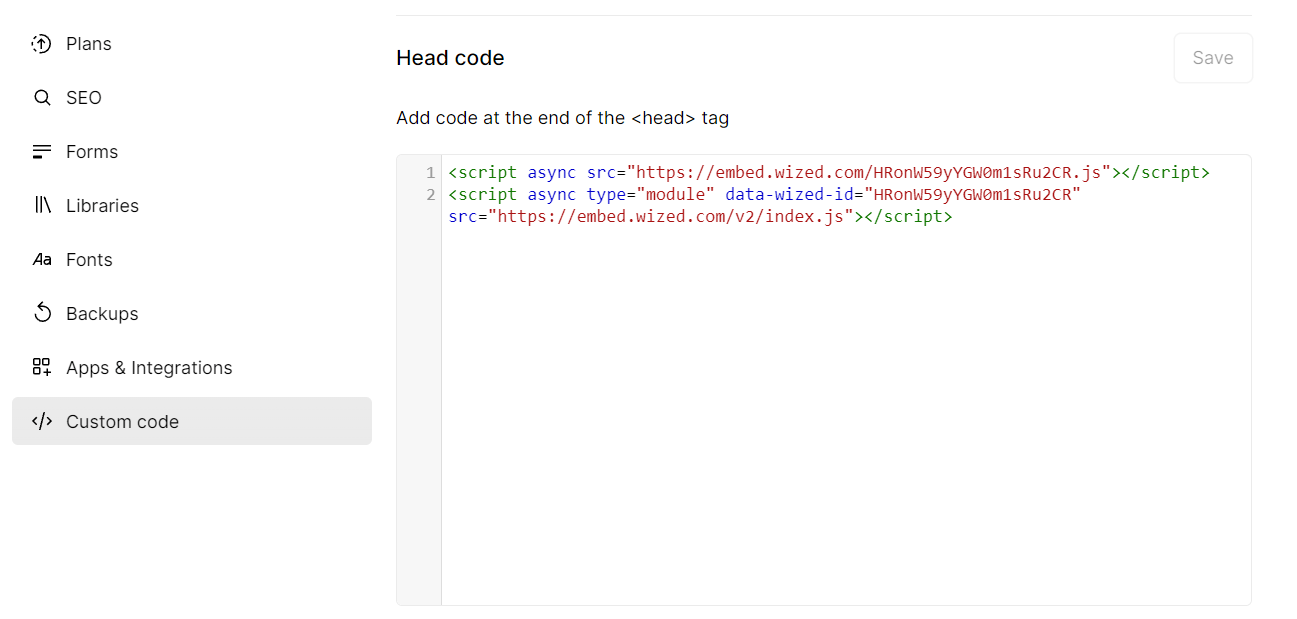Image resolution: width=1297 pixels, height=619 pixels.
Task: Select the Custom code sidebar entry
Action: tap(121, 421)
